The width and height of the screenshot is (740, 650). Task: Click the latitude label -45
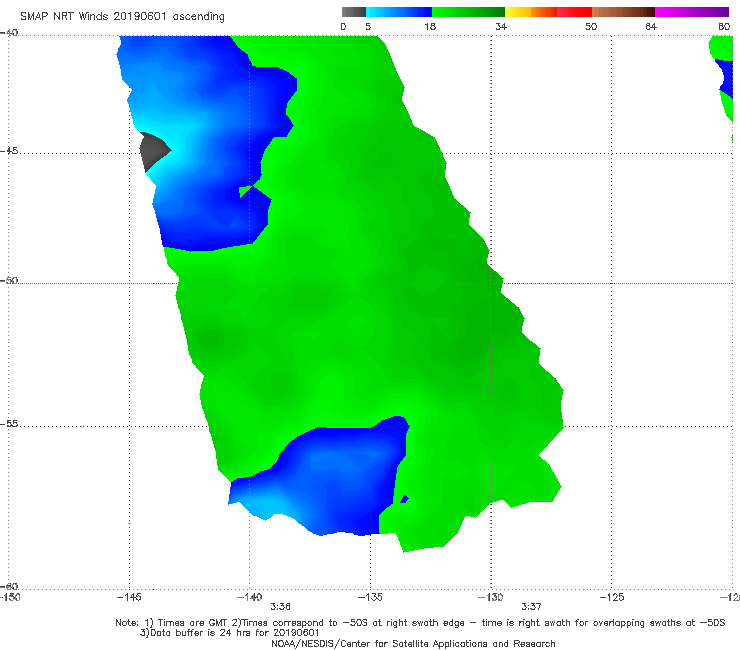pos(9,151)
